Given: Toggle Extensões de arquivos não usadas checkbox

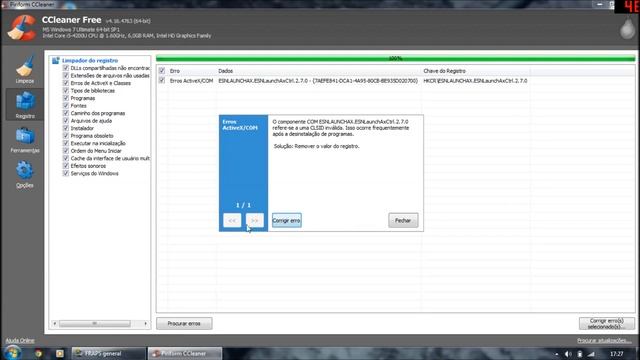Looking at the screenshot, I should click(x=66, y=76).
